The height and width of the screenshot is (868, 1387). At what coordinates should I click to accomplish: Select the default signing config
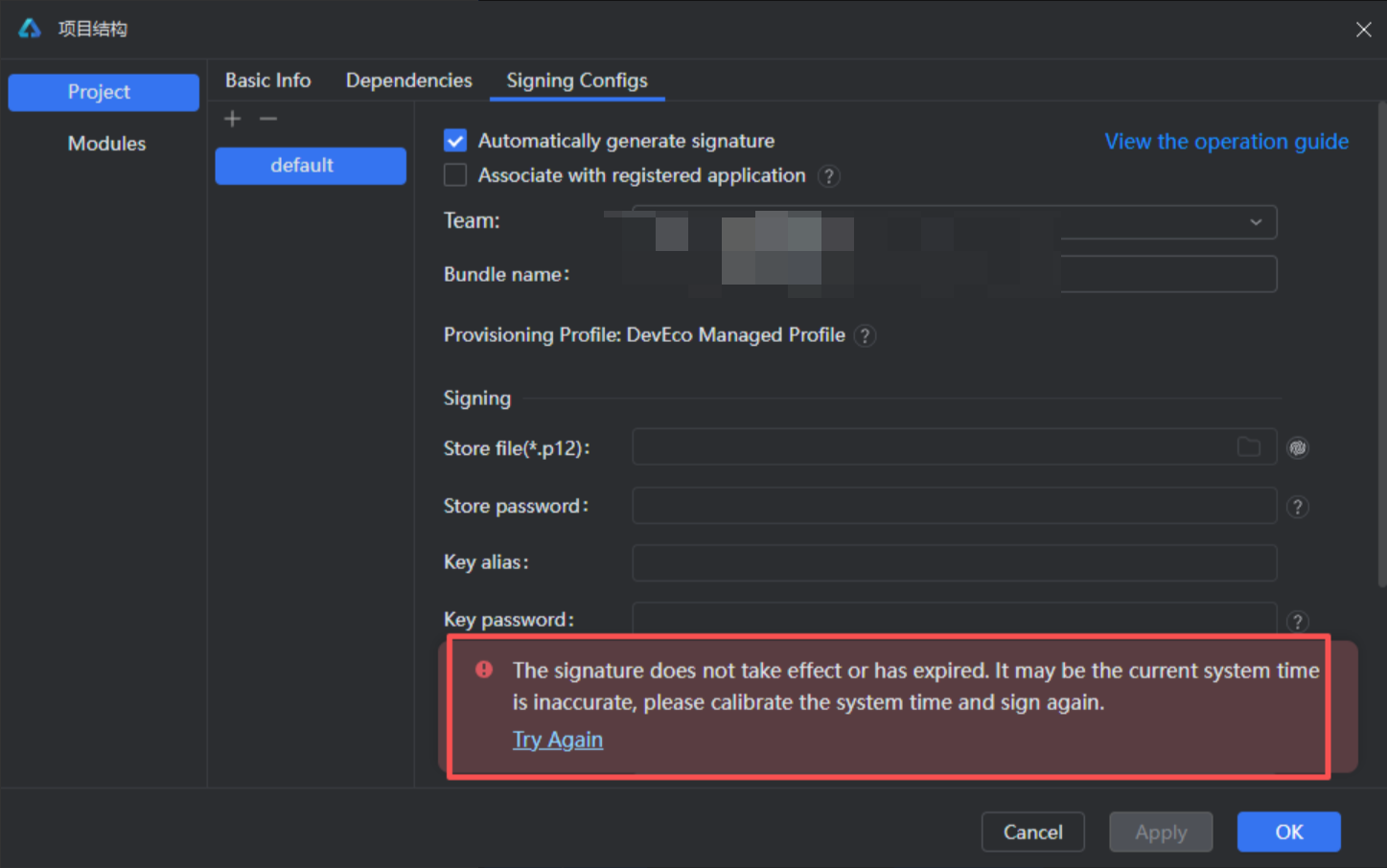click(x=311, y=166)
